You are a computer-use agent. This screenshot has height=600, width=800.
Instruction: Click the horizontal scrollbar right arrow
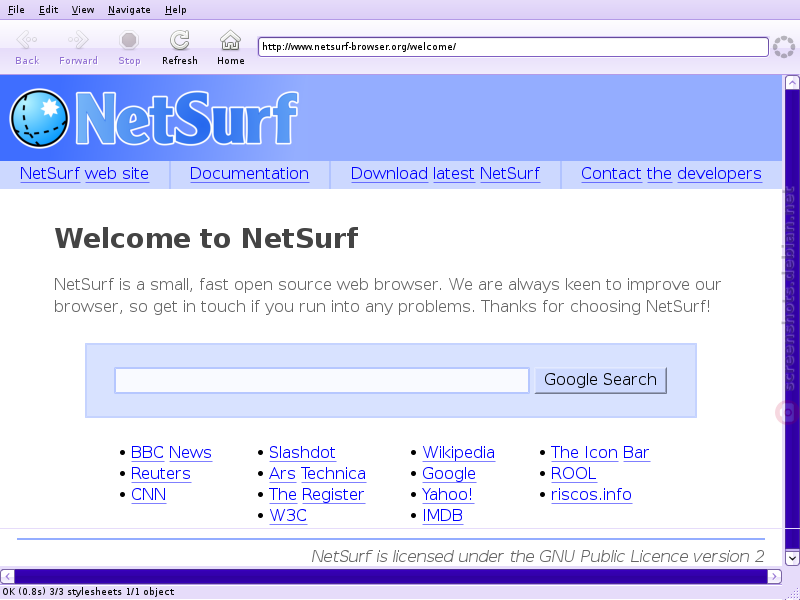click(x=774, y=577)
